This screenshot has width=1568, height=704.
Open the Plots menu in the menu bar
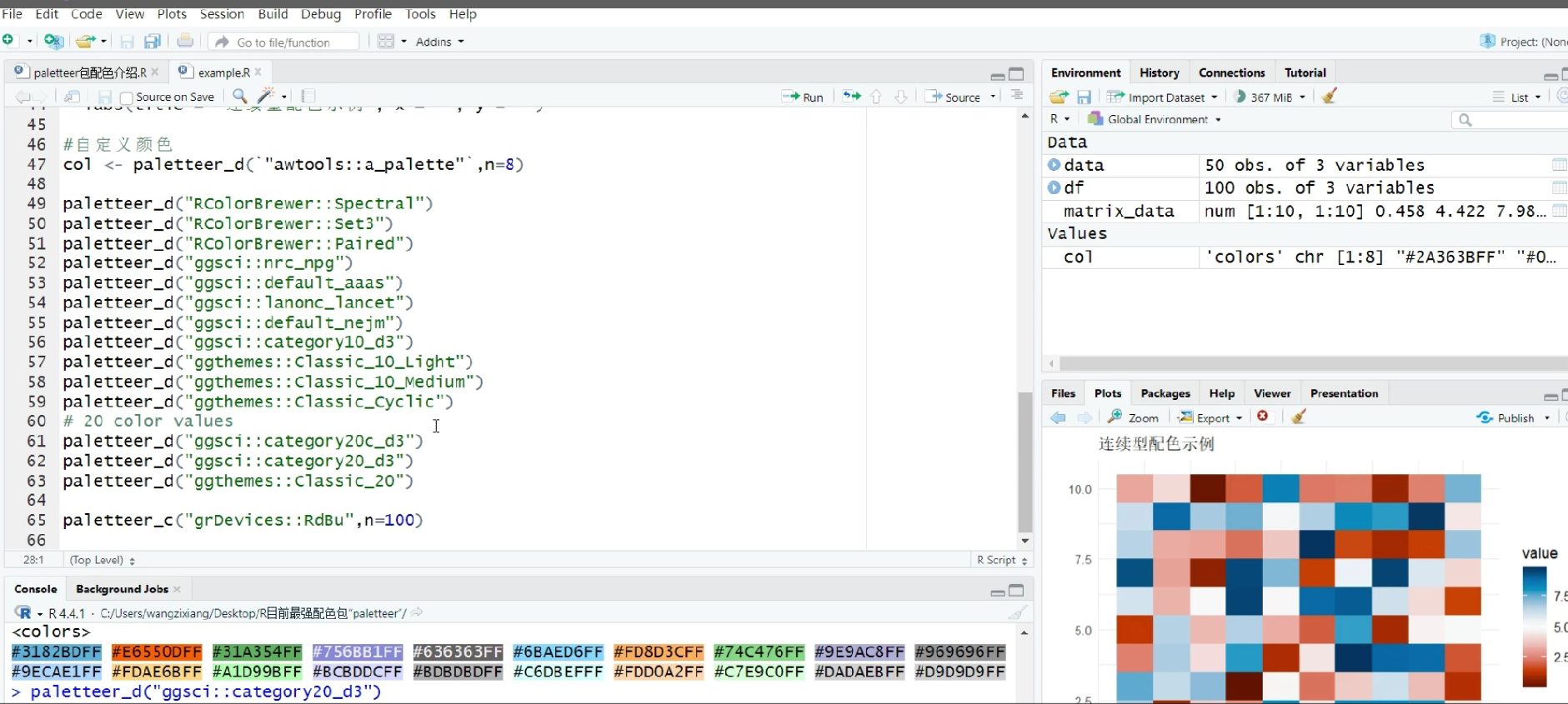coord(172,14)
